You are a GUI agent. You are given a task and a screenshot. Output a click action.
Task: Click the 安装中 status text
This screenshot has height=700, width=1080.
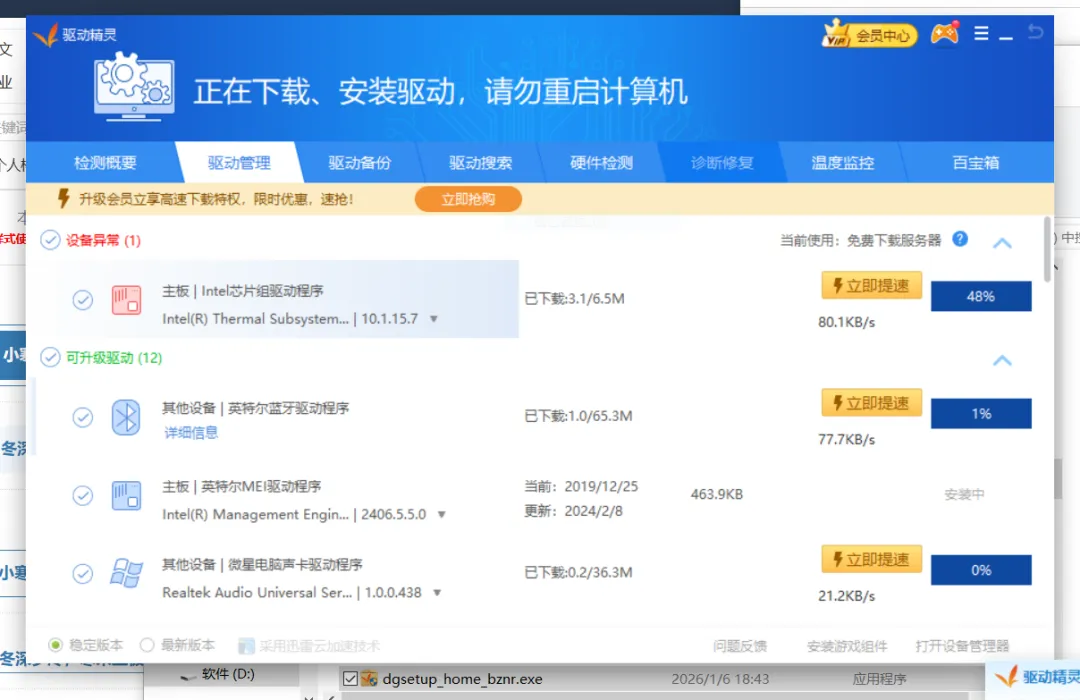point(964,494)
